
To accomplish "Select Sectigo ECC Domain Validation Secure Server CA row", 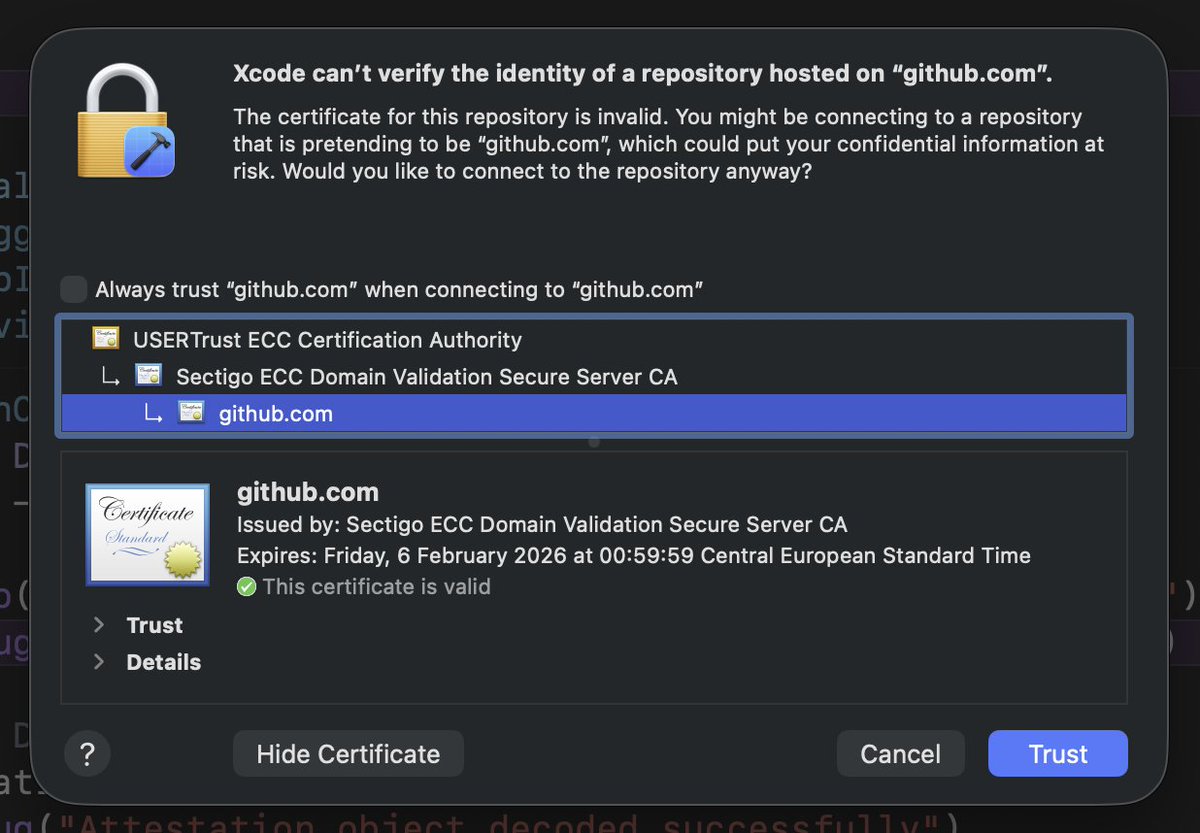I will click(594, 377).
